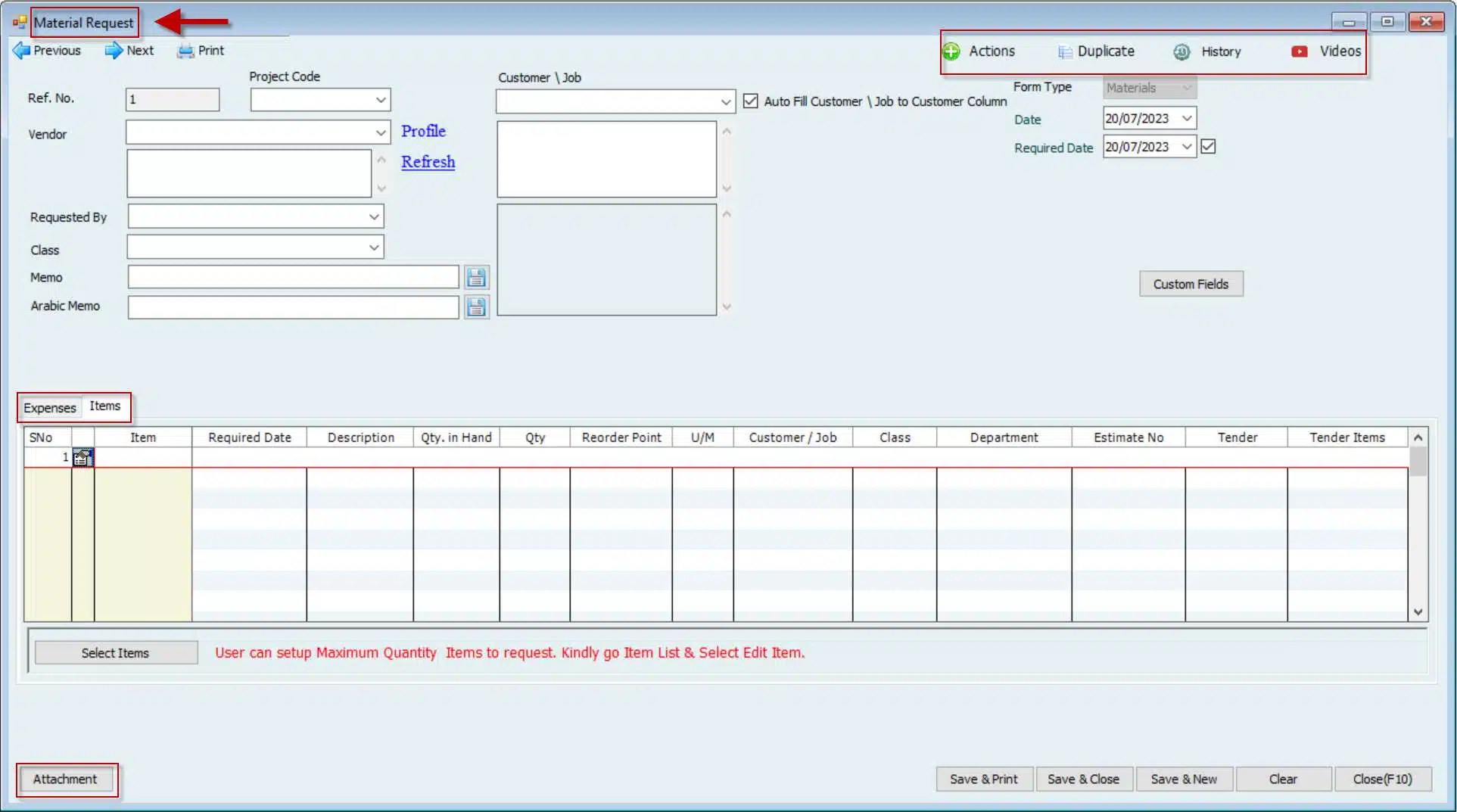This screenshot has height=812, width=1457.
Task: Click the customer job address text box
Action: 606,160
